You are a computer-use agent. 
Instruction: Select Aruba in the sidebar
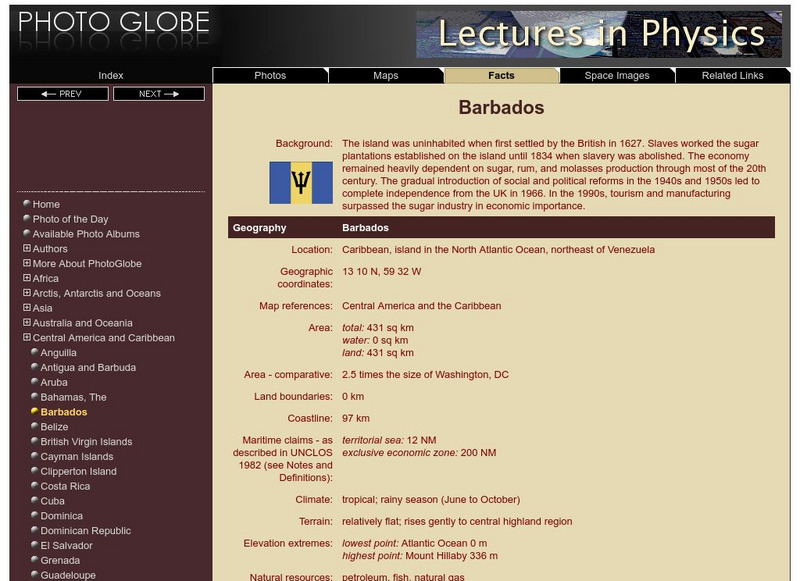[54, 382]
